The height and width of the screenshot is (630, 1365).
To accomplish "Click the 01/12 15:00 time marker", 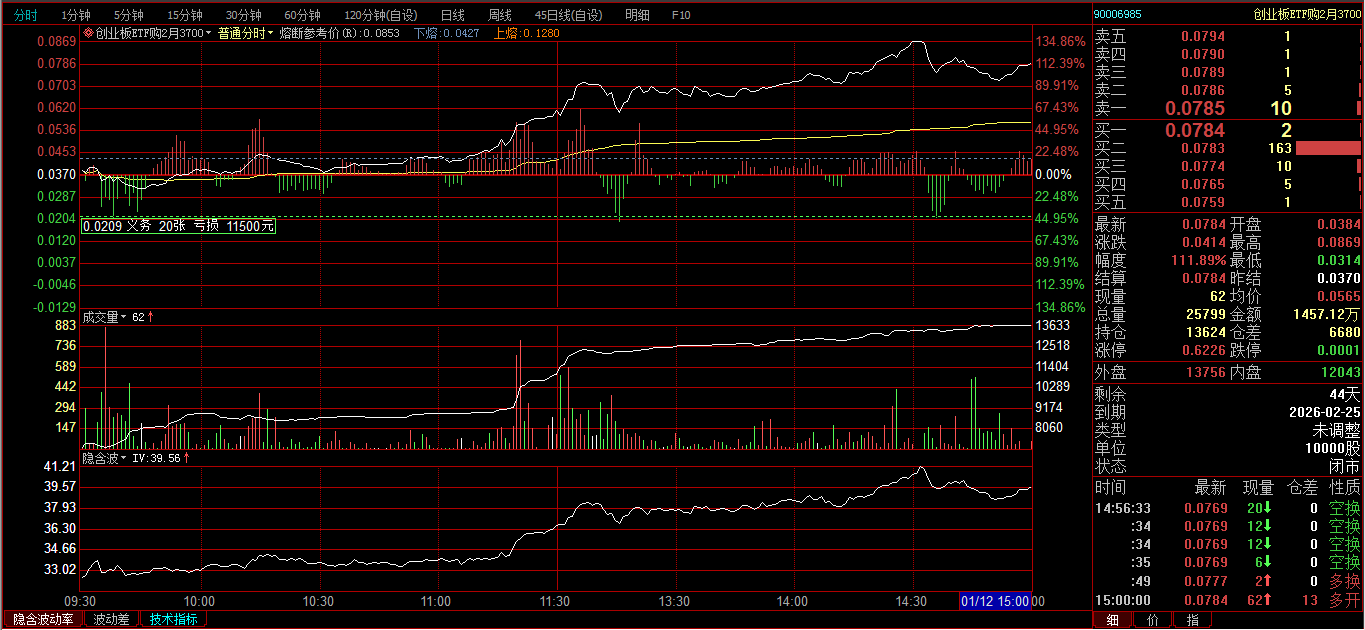I will click(x=995, y=601).
